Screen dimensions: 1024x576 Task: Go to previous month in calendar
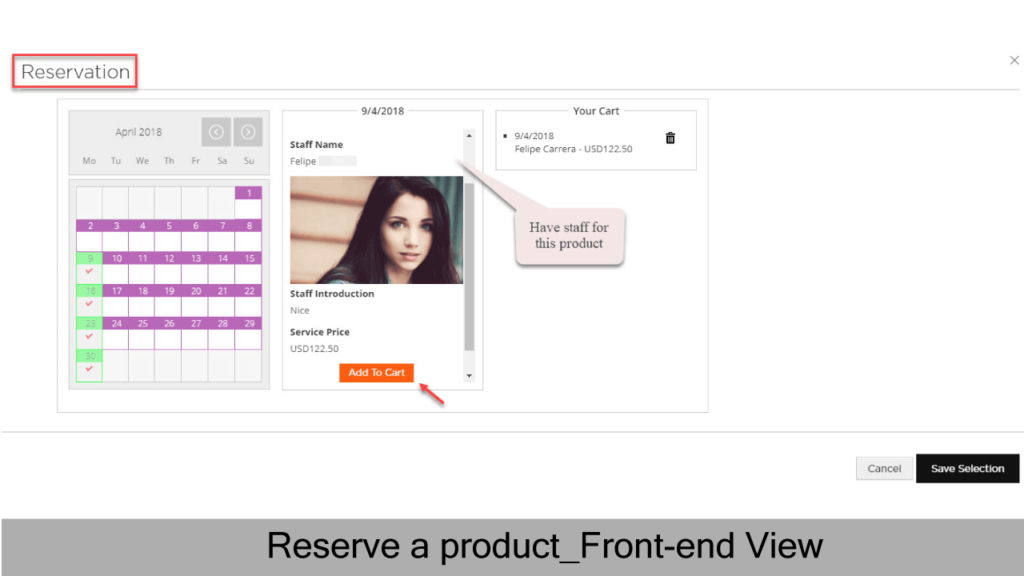coord(216,132)
